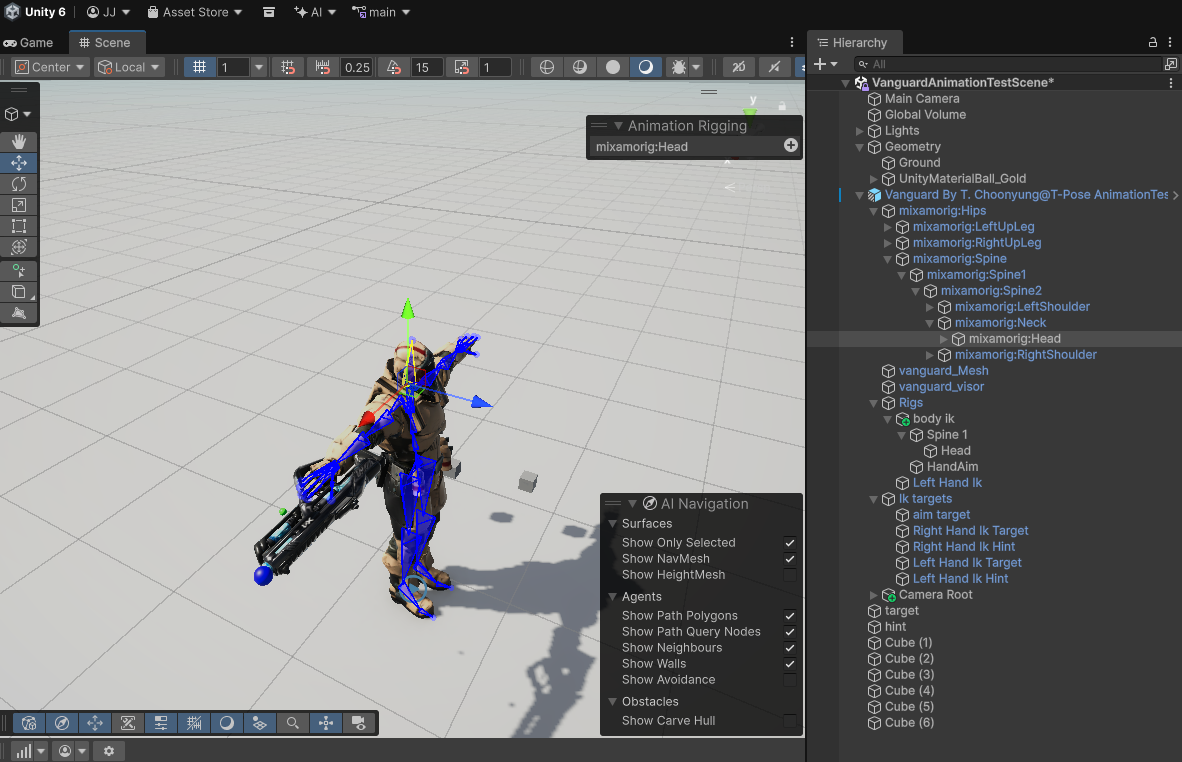Collapse the Obstacles section

pos(613,701)
